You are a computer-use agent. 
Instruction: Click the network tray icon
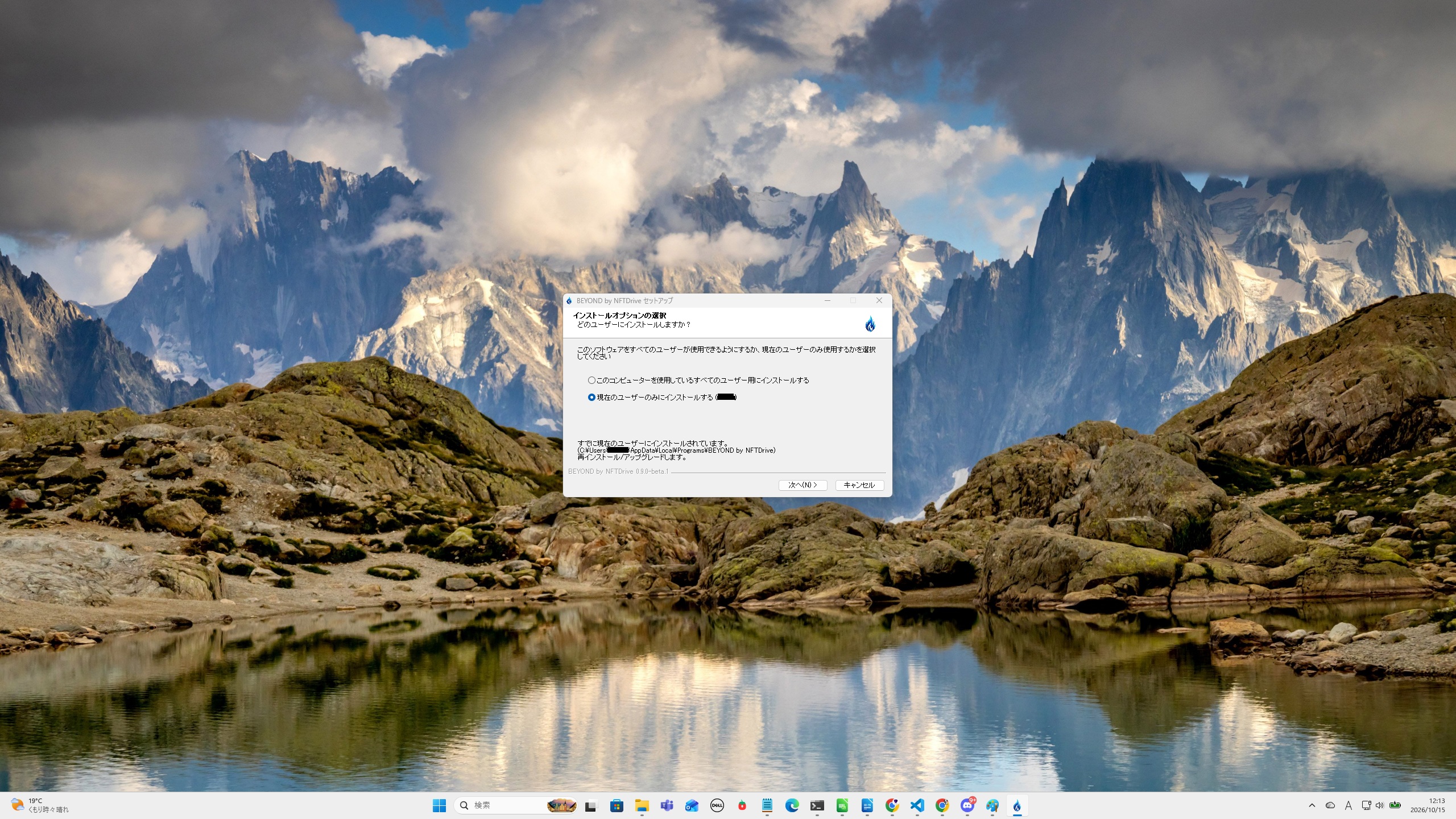coord(1366,805)
